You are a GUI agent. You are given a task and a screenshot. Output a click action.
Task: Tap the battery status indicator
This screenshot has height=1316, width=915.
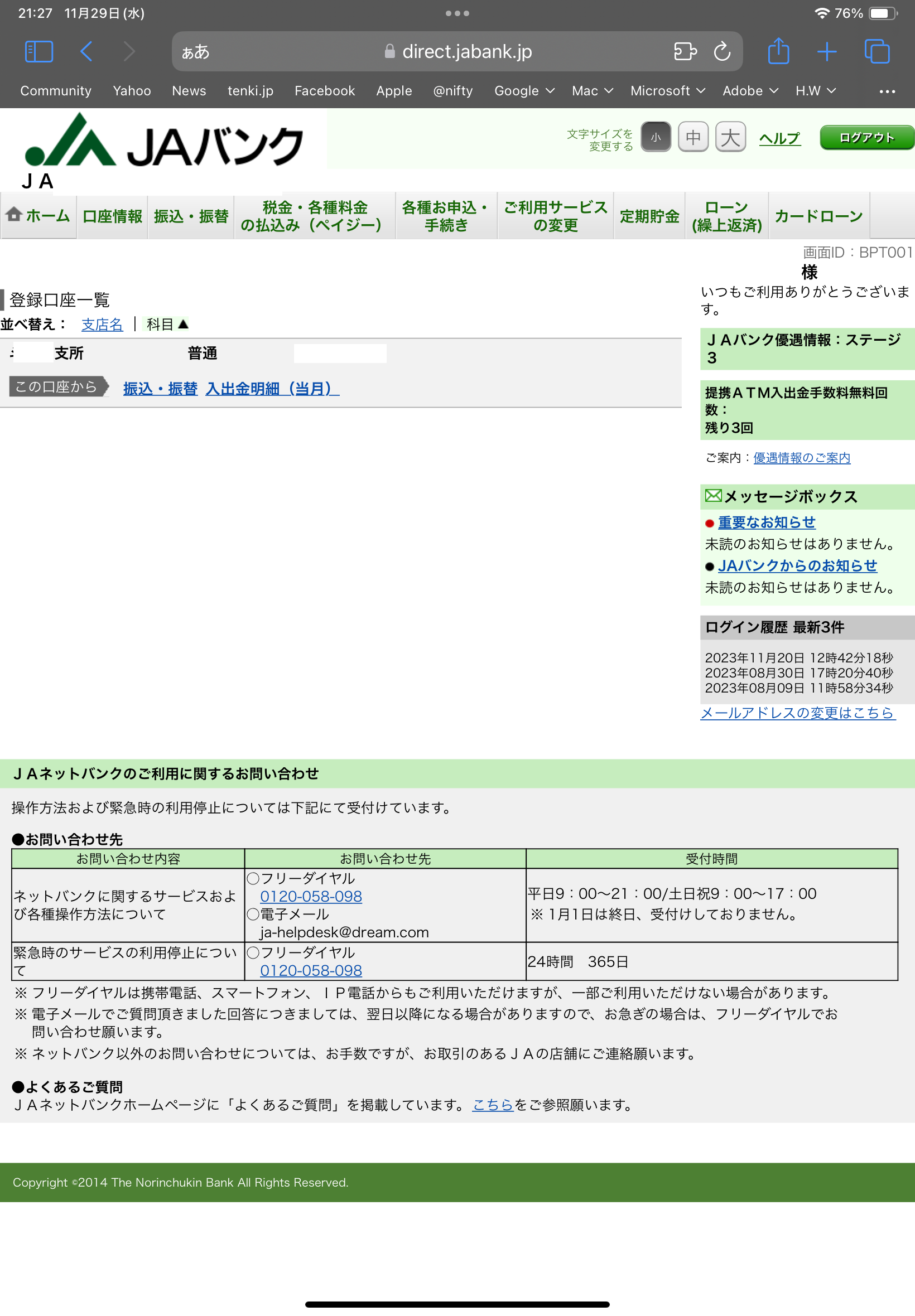click(x=883, y=13)
